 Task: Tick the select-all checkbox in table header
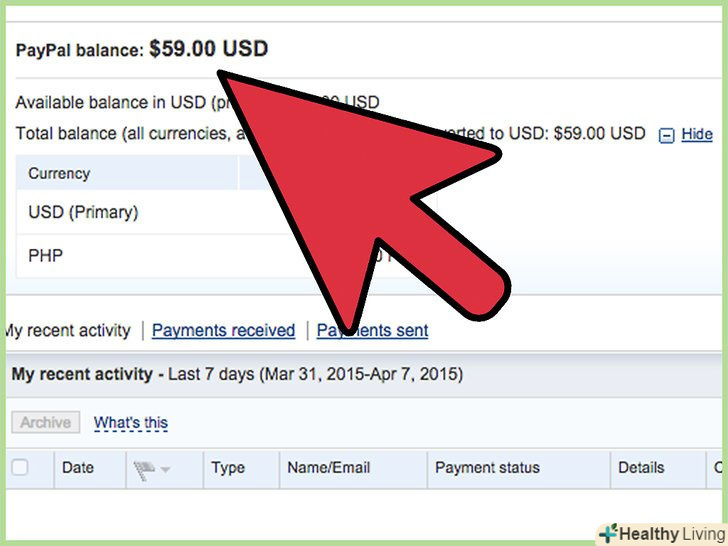click(19, 467)
